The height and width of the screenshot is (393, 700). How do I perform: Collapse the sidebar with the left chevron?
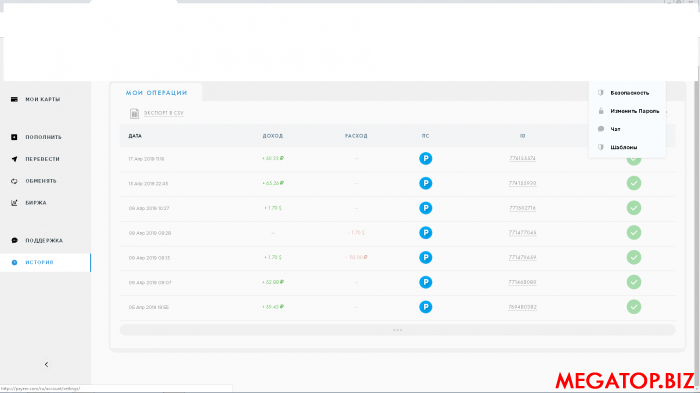(46, 364)
